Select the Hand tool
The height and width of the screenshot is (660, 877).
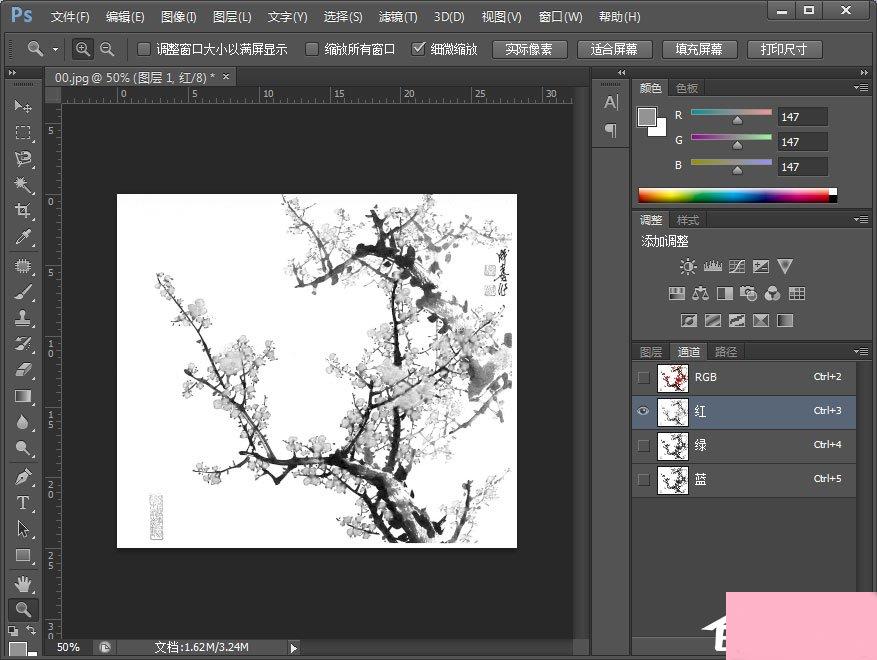22,584
